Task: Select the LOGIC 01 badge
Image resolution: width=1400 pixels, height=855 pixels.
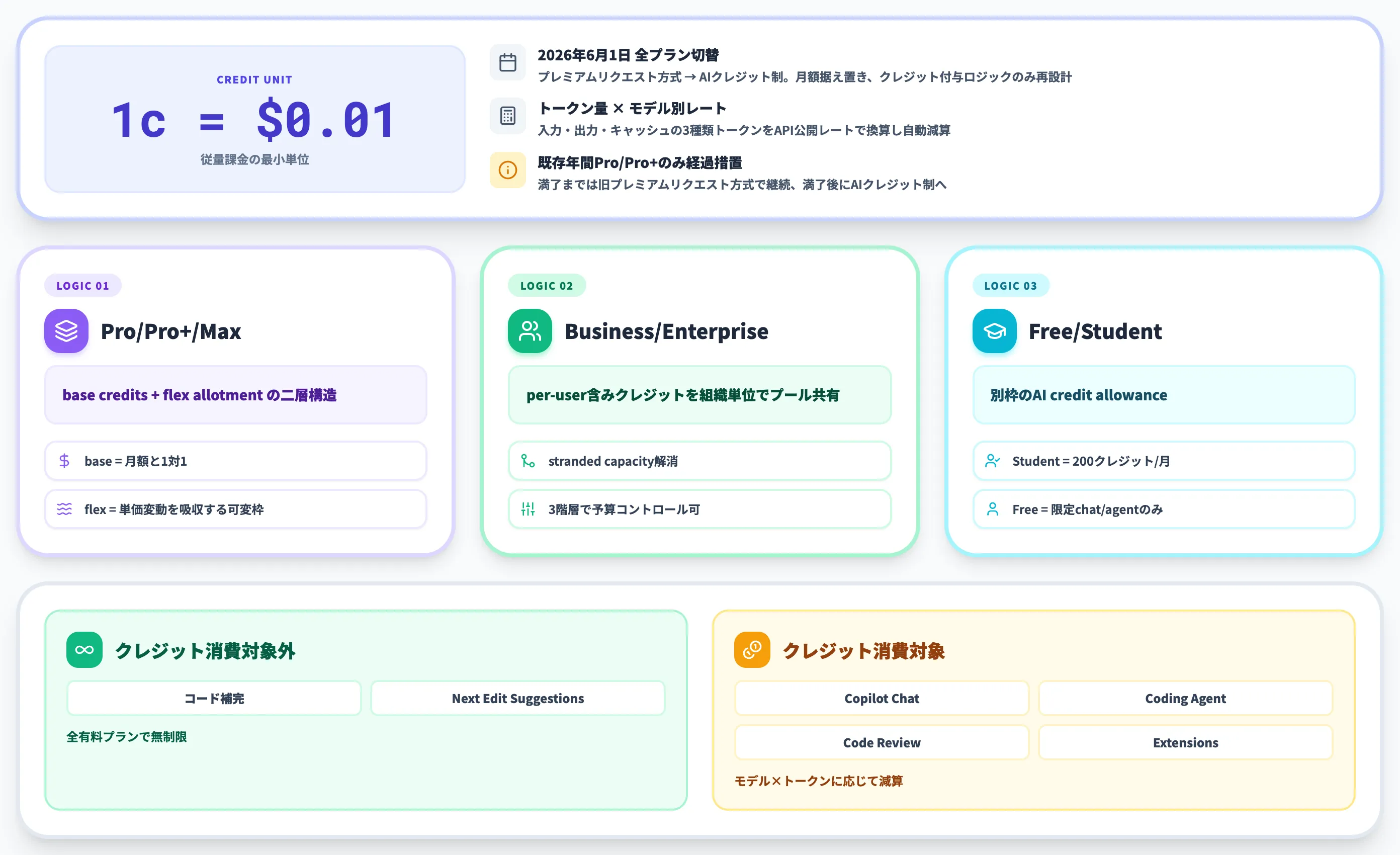Action: (83, 286)
